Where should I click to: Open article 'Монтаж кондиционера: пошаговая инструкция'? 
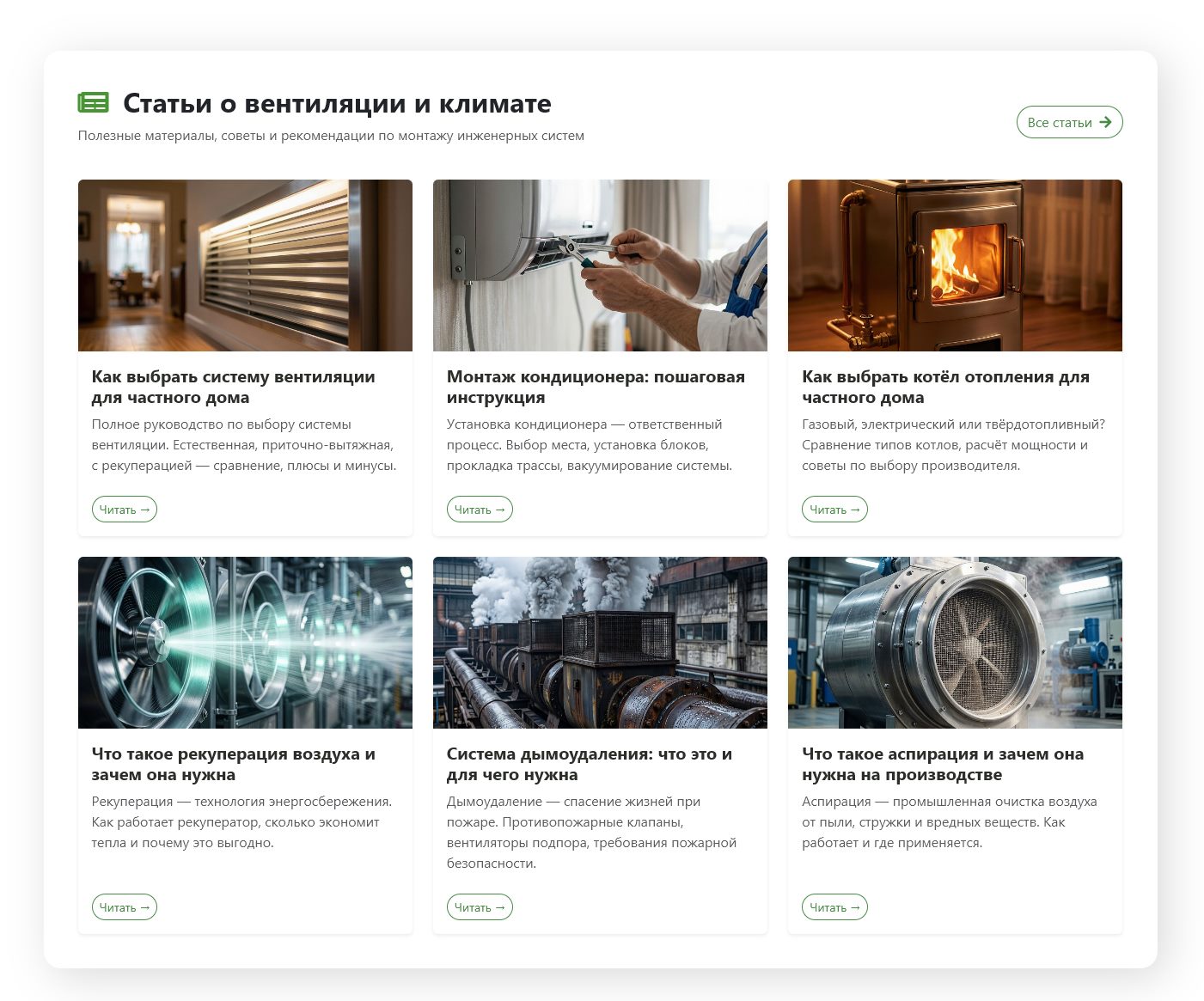[x=596, y=387]
